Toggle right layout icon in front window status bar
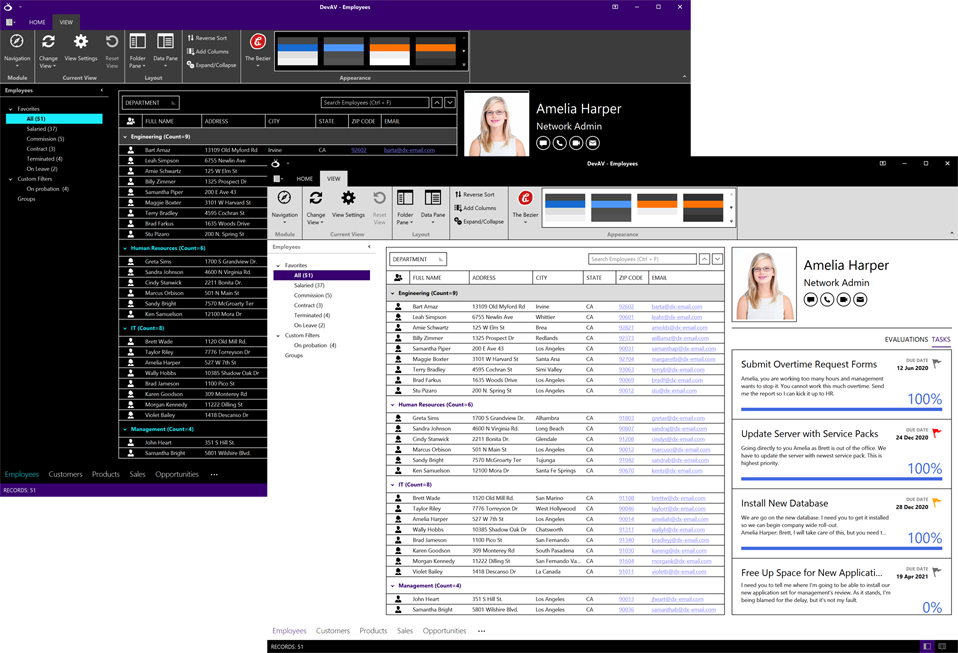Viewport: 958px width, 653px height. 942,646
